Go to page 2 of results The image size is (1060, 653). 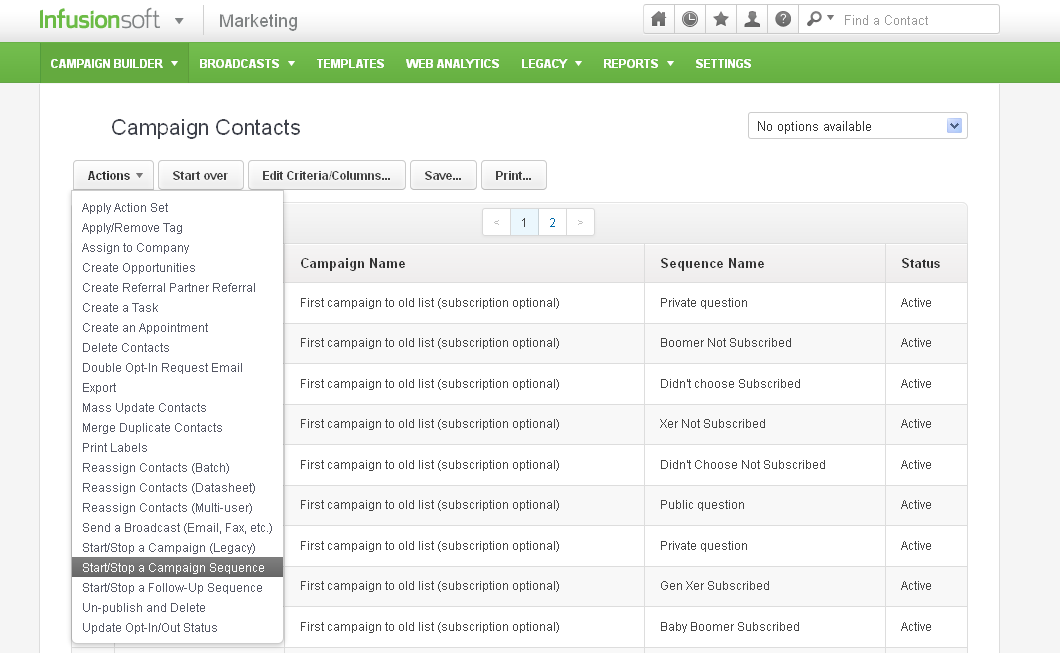(552, 223)
